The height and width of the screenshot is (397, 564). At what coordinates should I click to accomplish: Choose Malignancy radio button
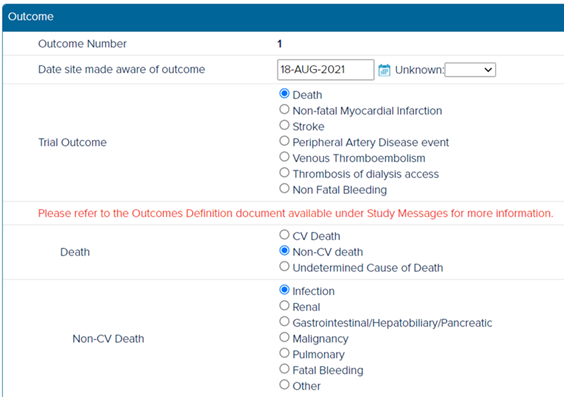(284, 337)
